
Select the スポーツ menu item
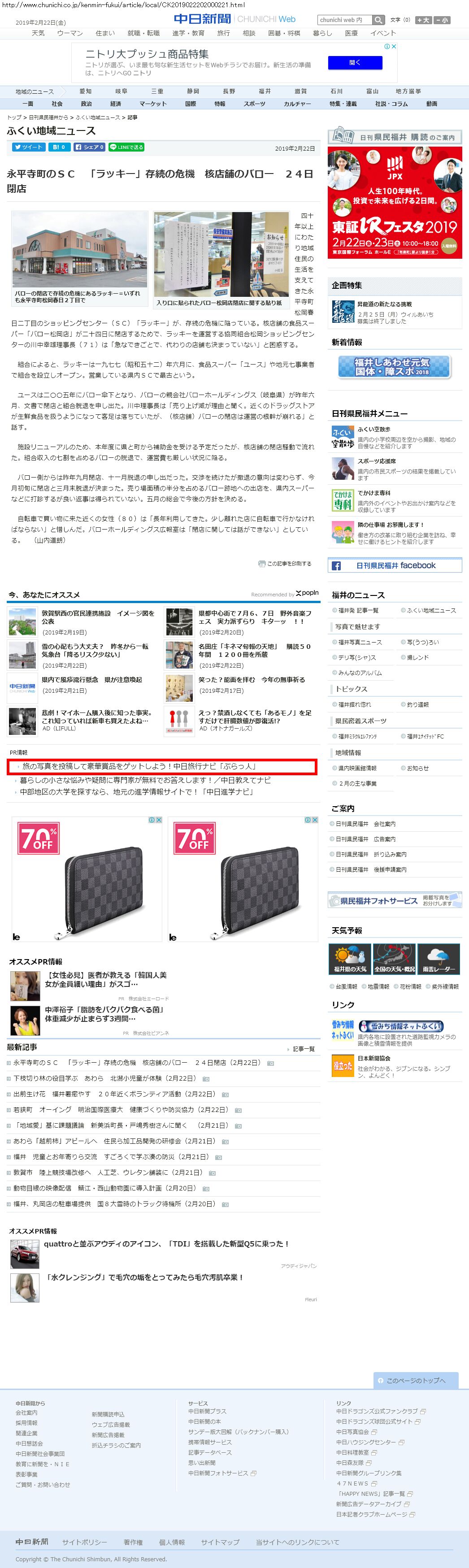tap(254, 104)
